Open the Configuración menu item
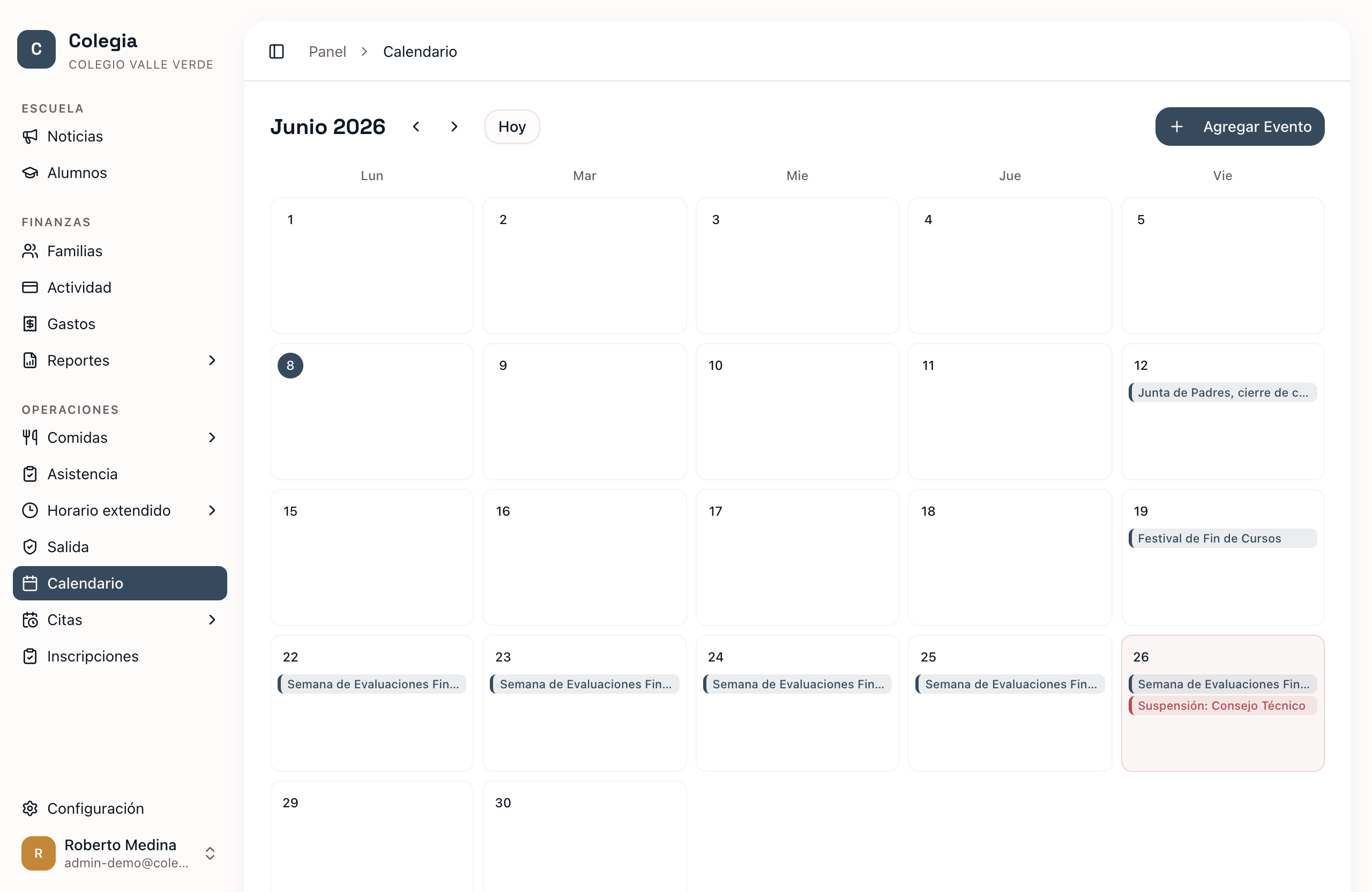Image resolution: width=1372 pixels, height=892 pixels. [120, 808]
